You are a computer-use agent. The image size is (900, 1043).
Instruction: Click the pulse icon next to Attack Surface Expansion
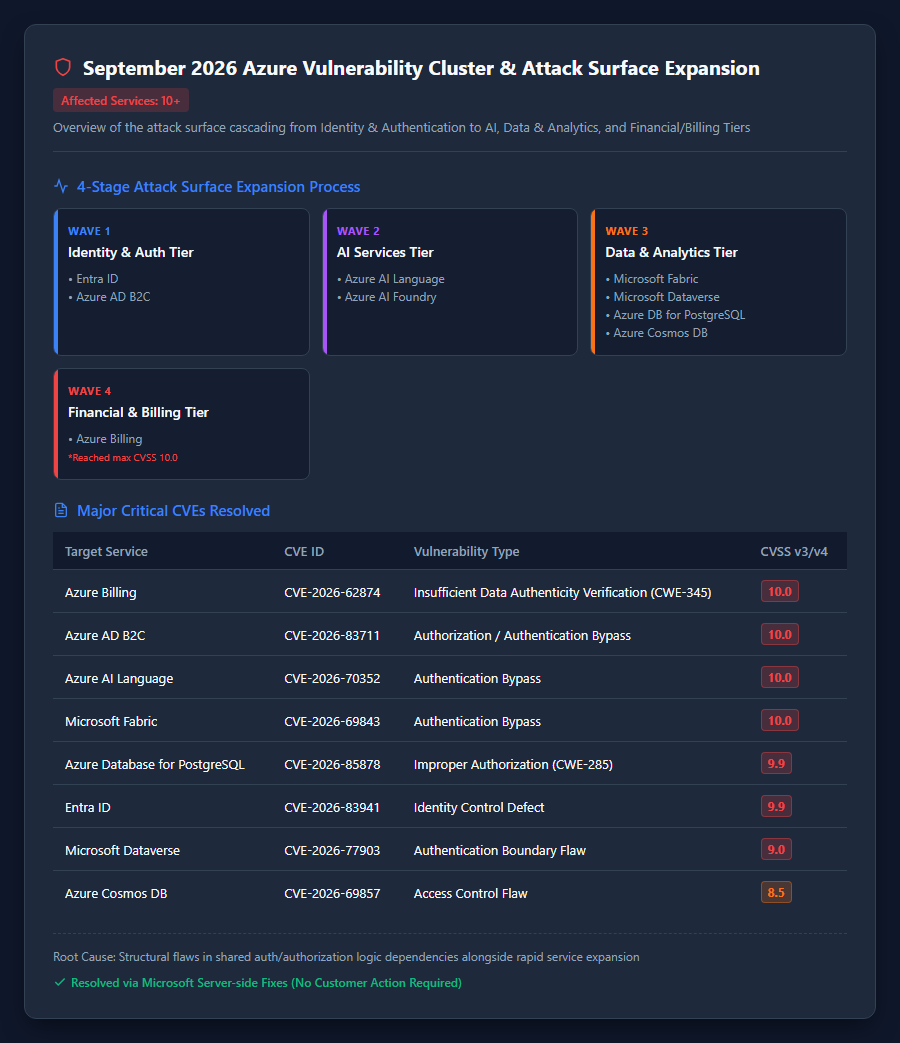pos(61,186)
